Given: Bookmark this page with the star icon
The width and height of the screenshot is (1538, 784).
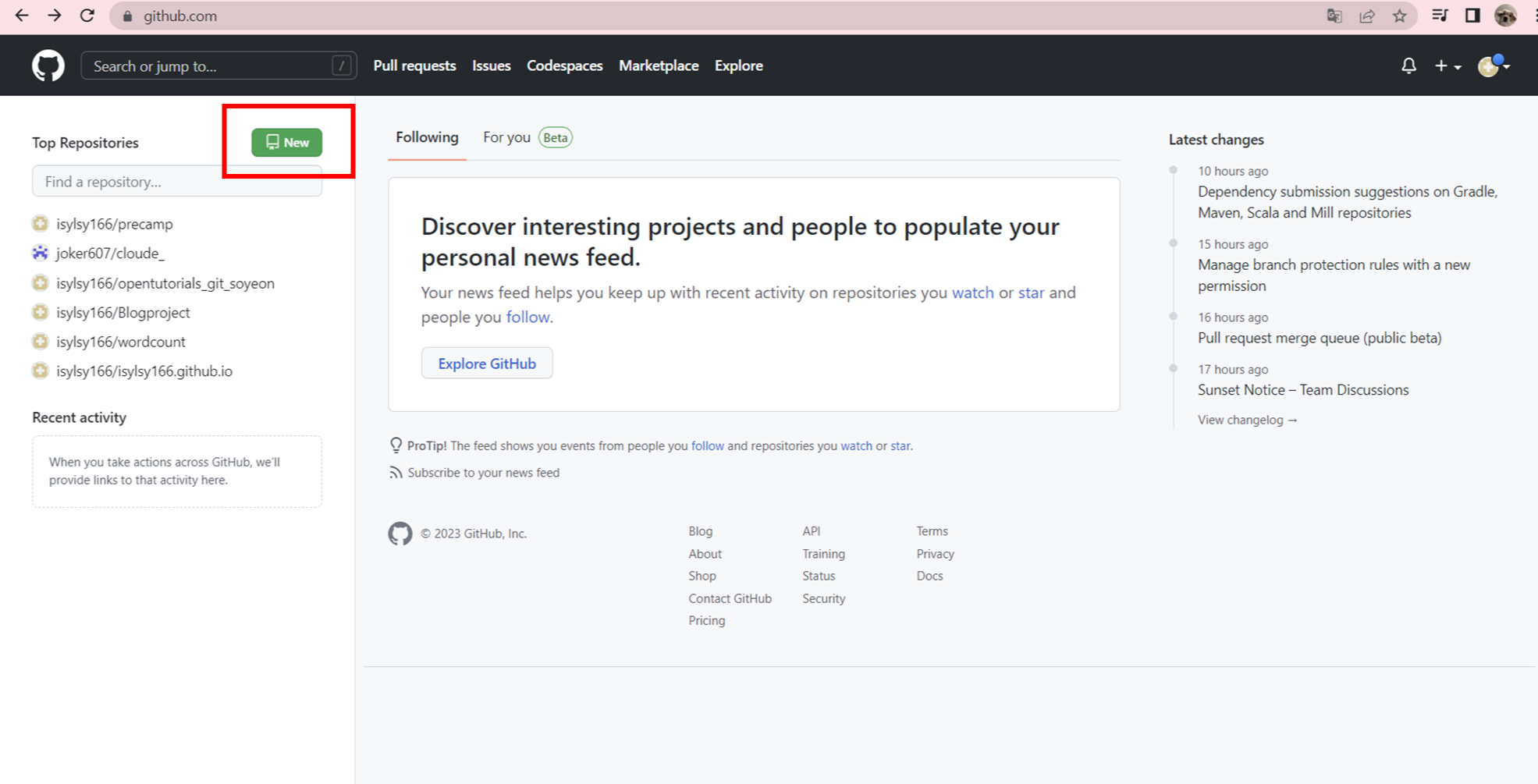Looking at the screenshot, I should (1400, 16).
